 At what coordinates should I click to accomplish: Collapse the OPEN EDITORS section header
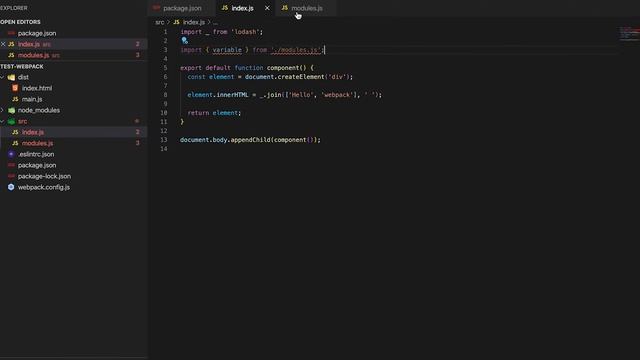pos(20,22)
